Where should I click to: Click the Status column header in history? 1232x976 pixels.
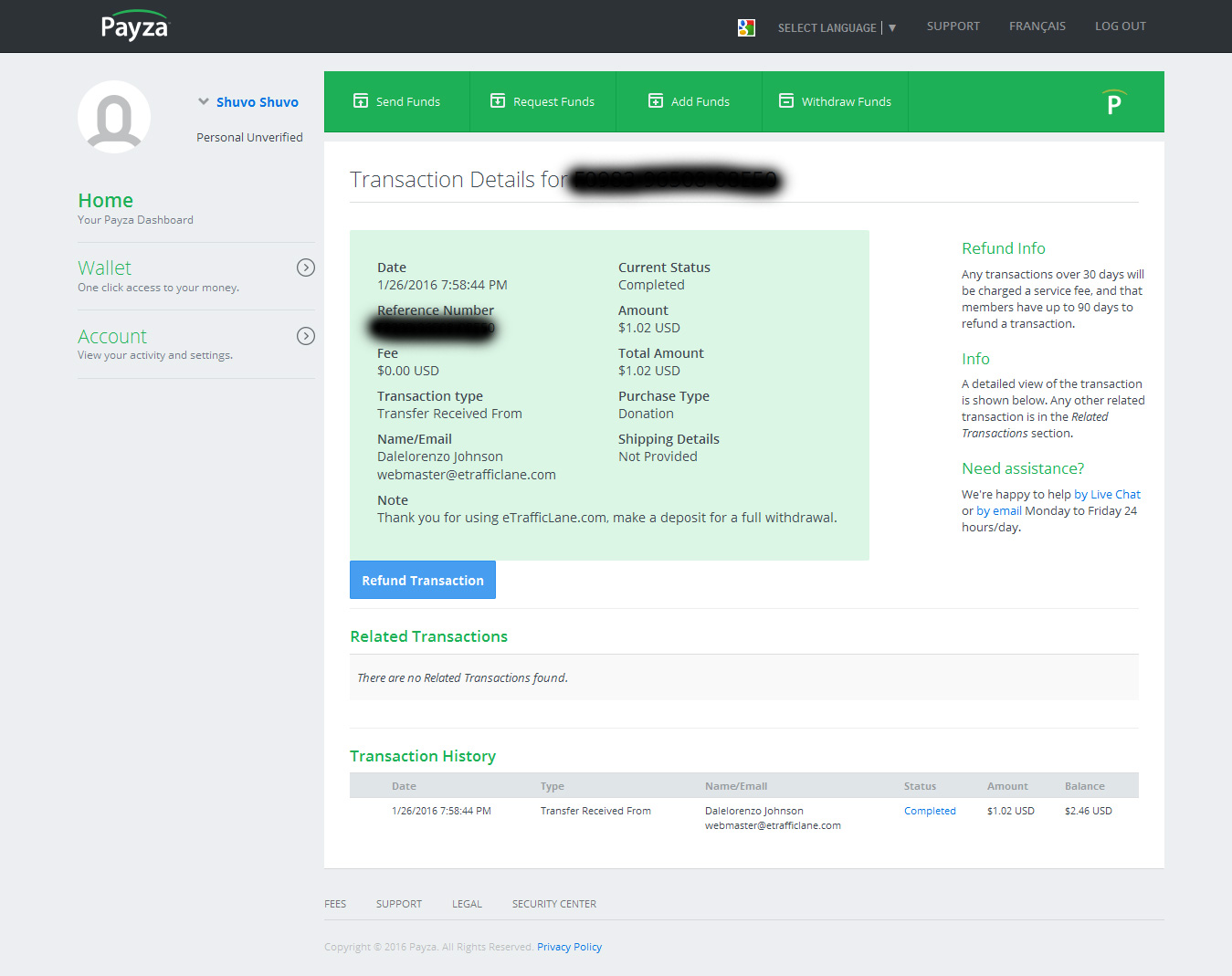pos(920,786)
